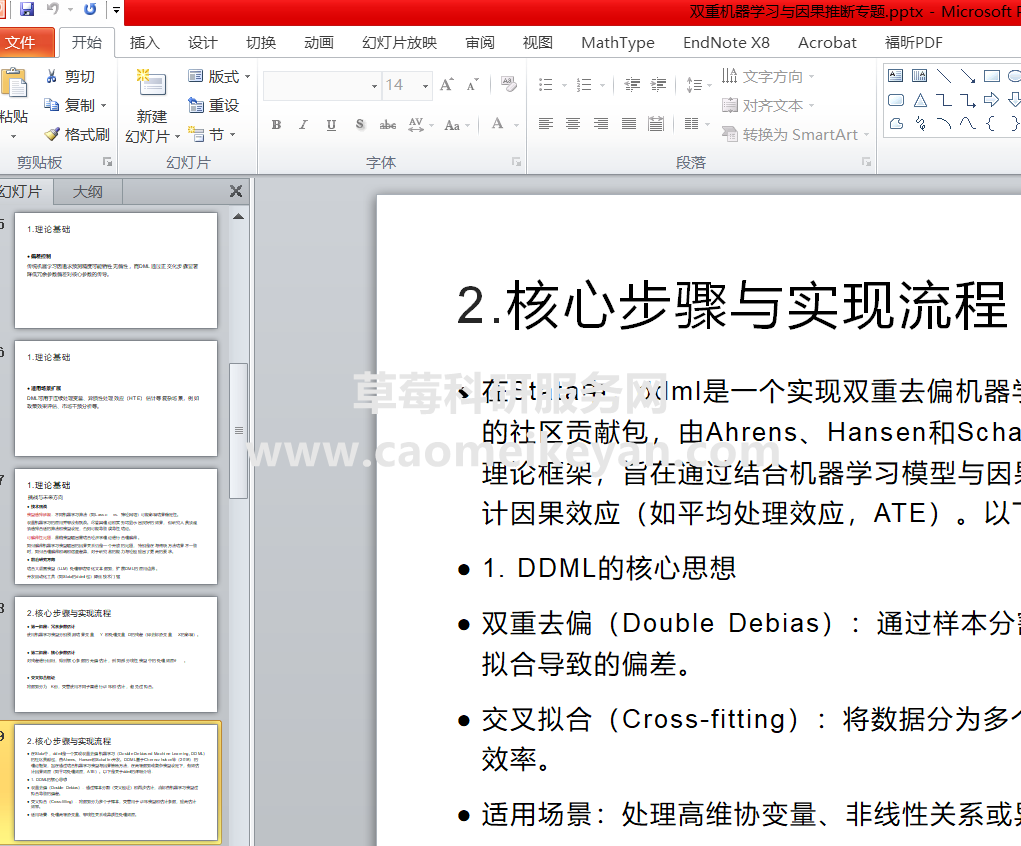Image resolution: width=1021 pixels, height=846 pixels.
Task: Click the 对齐文本 align text button
Action: (768, 106)
